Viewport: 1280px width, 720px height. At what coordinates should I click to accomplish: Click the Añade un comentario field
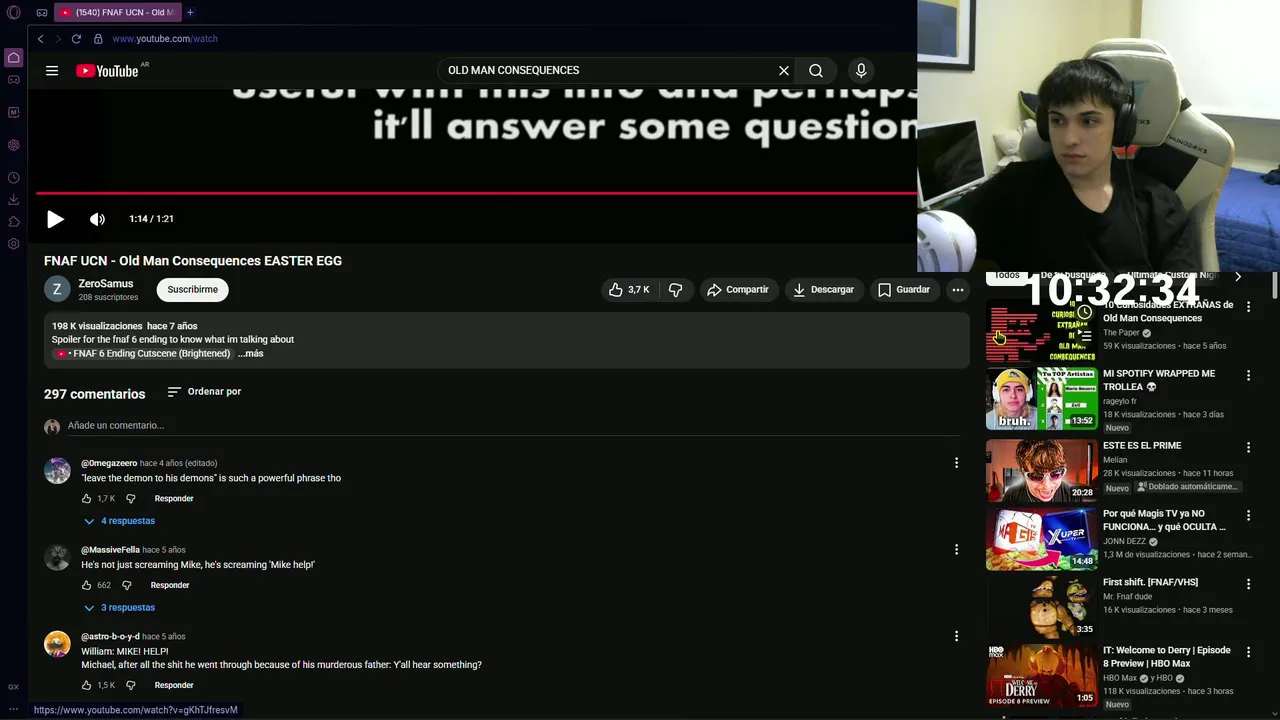pyautogui.click(x=512, y=426)
